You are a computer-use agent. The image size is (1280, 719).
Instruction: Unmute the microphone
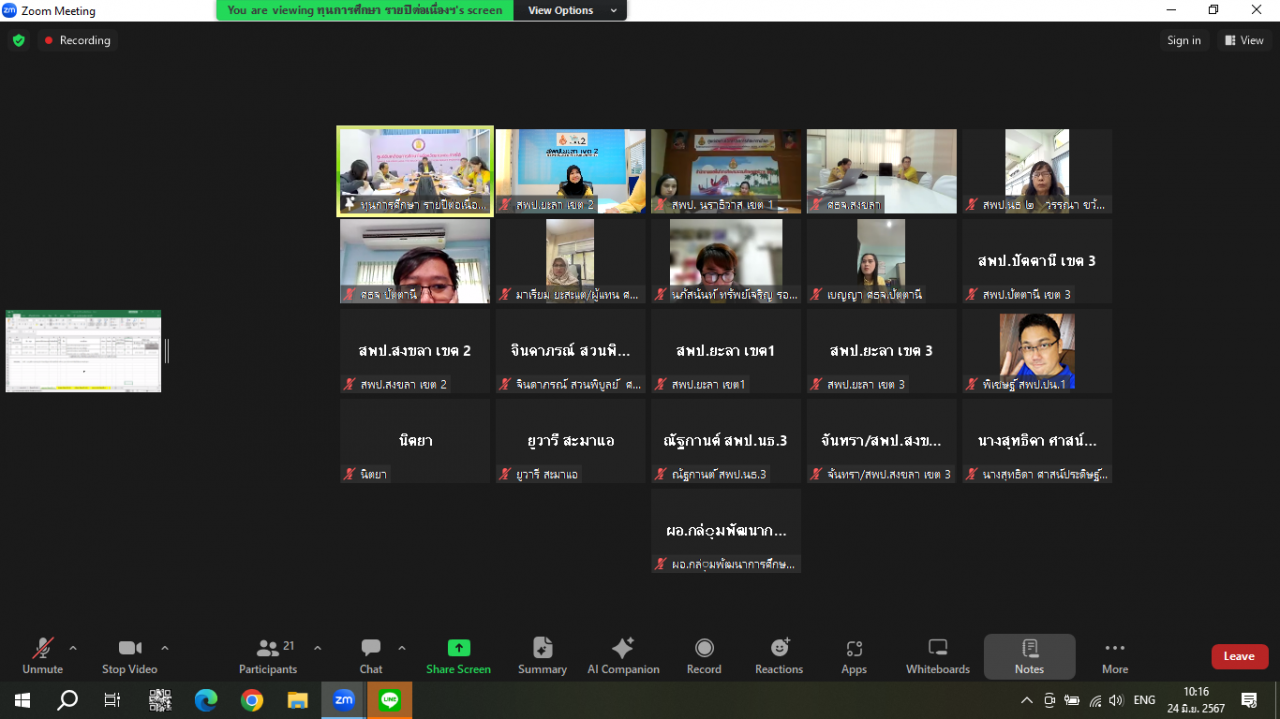point(42,656)
